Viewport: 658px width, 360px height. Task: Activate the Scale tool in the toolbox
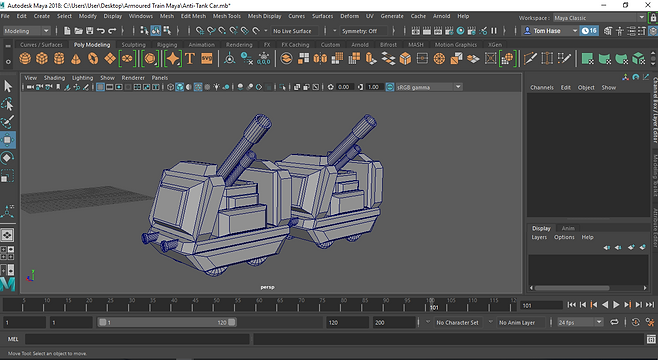(8, 176)
